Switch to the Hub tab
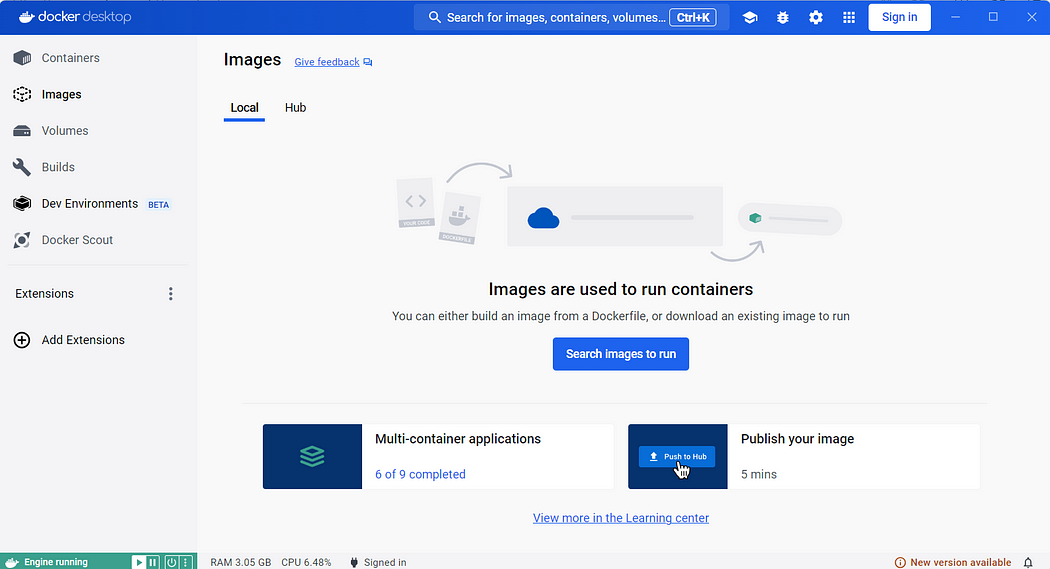Image resolution: width=1050 pixels, height=569 pixels. tap(295, 108)
